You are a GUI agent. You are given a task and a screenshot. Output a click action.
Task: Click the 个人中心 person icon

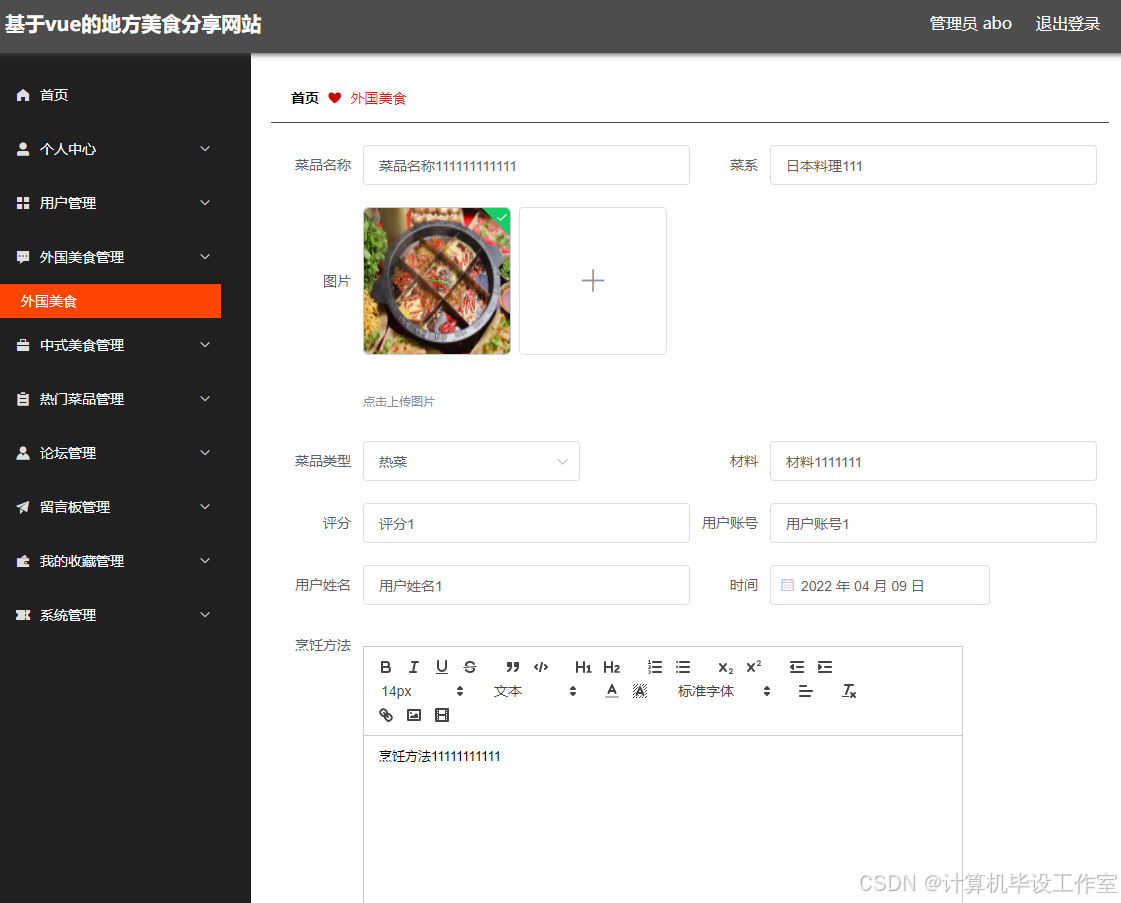point(23,149)
